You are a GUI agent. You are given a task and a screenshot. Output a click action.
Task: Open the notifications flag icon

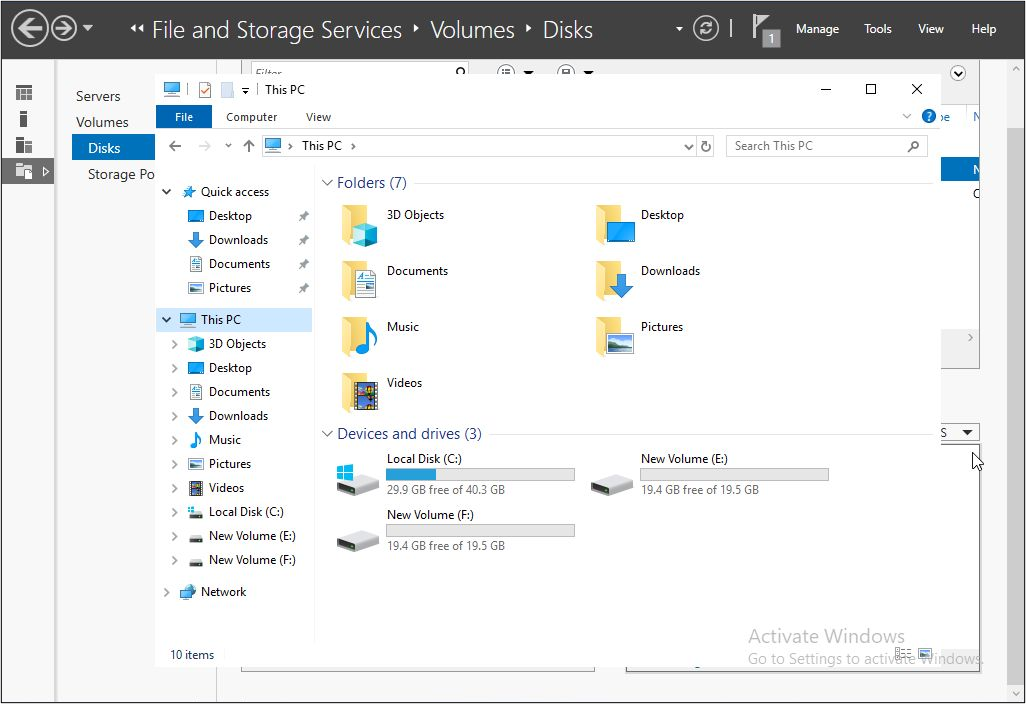pos(763,28)
